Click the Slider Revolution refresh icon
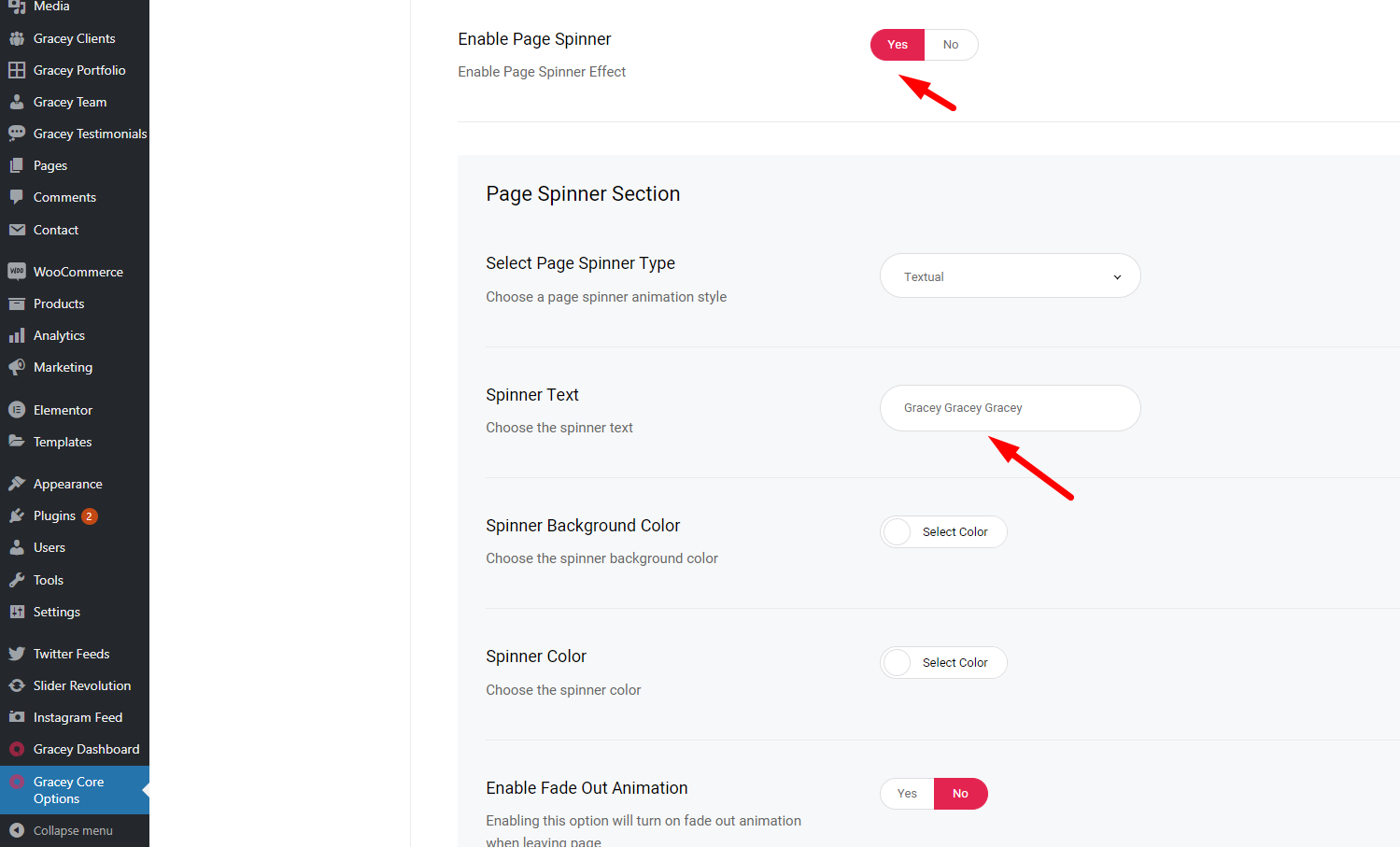1400x847 pixels. point(17,685)
